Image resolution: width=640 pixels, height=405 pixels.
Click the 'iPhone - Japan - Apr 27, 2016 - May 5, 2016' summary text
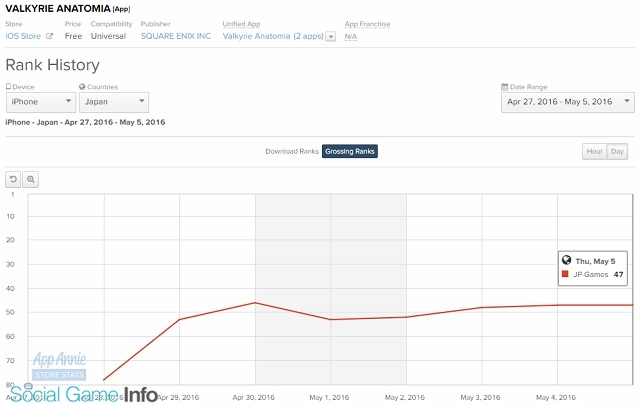tap(85, 122)
